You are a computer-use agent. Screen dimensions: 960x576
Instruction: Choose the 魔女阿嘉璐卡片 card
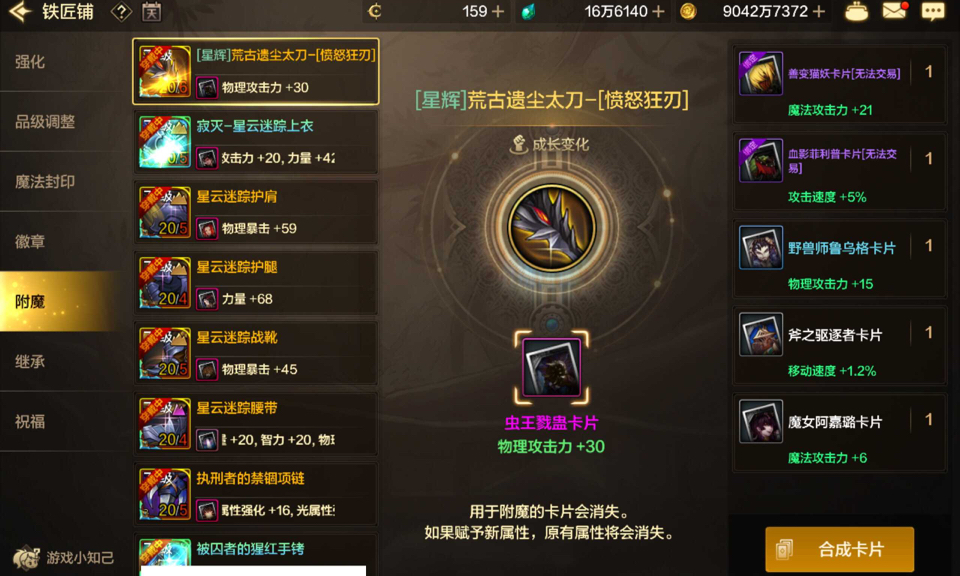tap(840, 434)
